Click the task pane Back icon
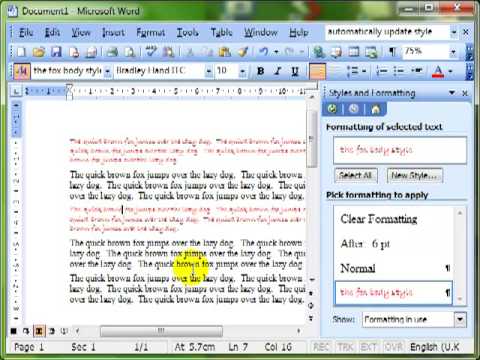 (332, 109)
